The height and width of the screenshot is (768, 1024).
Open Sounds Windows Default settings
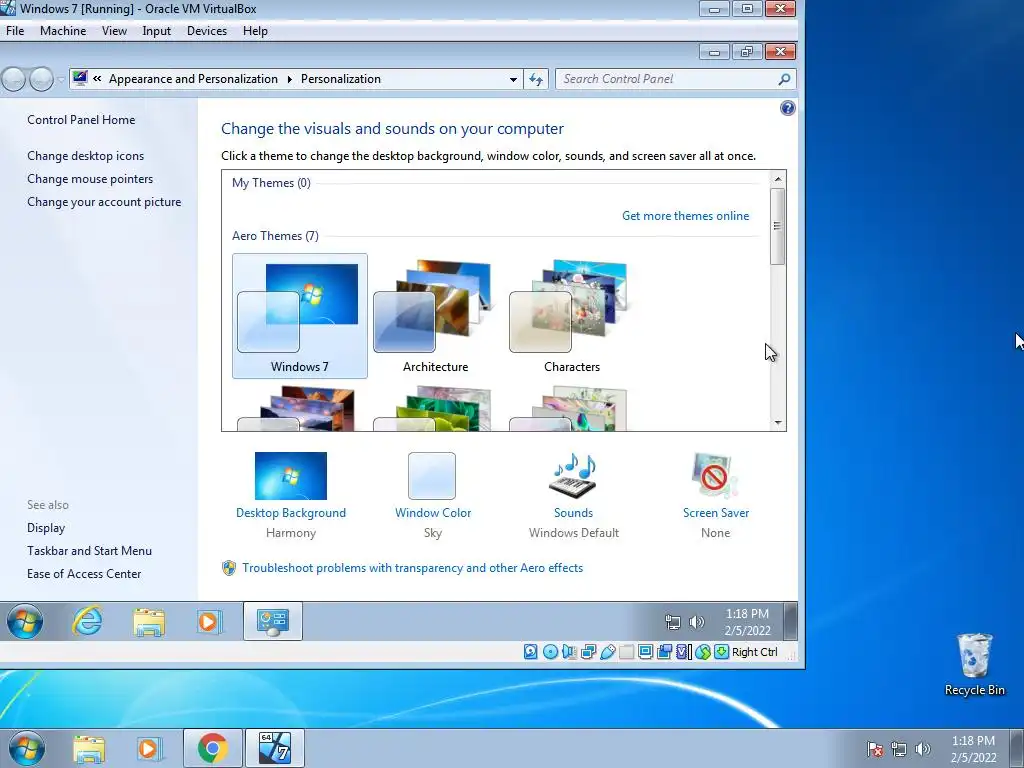click(x=573, y=495)
